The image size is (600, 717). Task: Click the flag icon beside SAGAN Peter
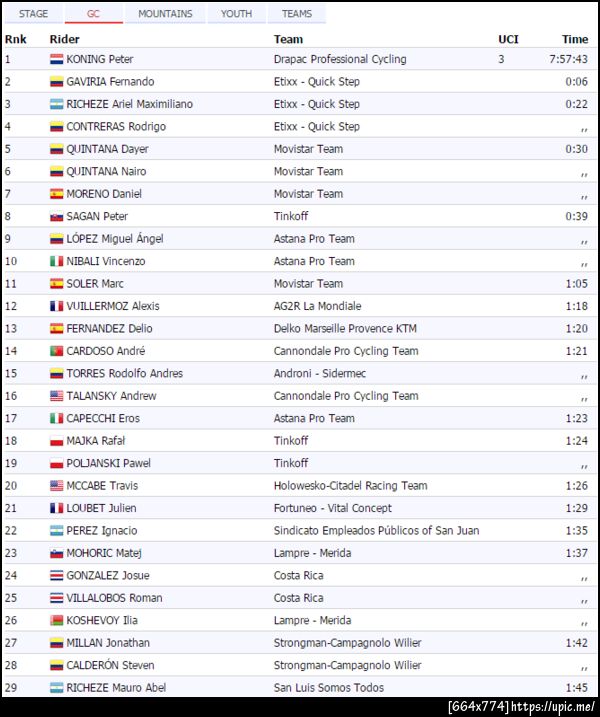point(57,216)
